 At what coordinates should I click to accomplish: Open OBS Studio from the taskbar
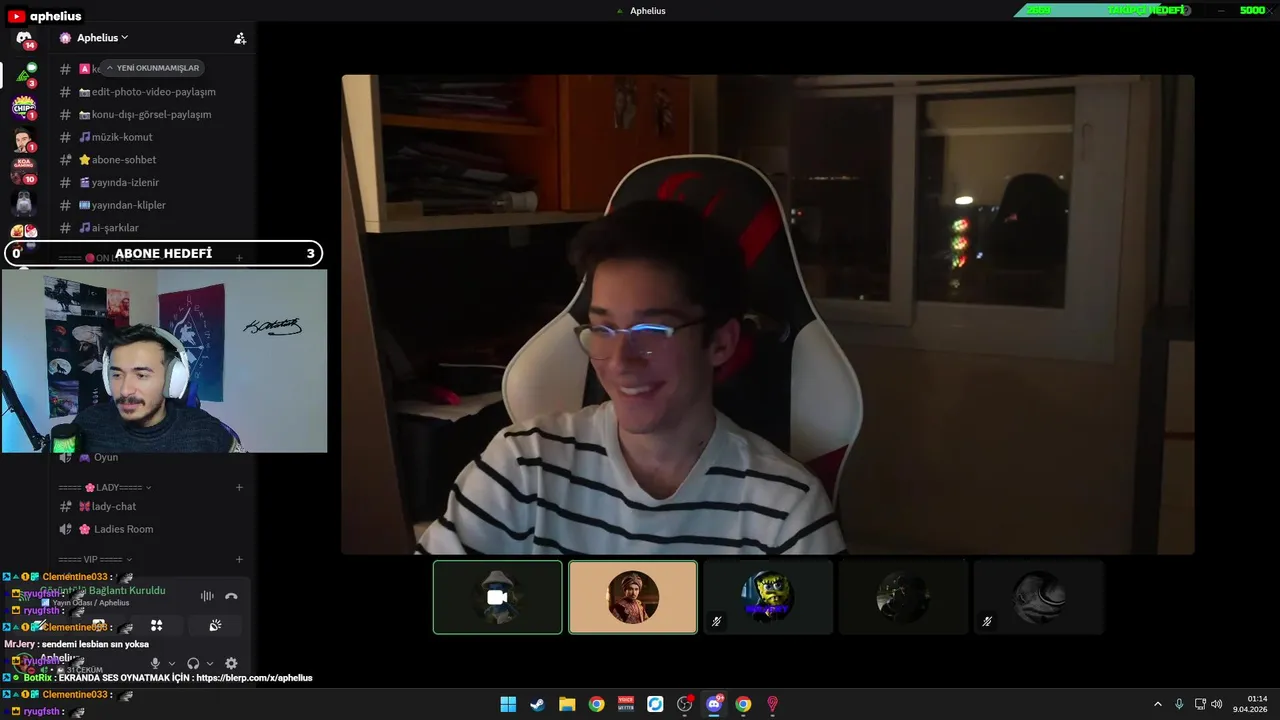pos(684,704)
